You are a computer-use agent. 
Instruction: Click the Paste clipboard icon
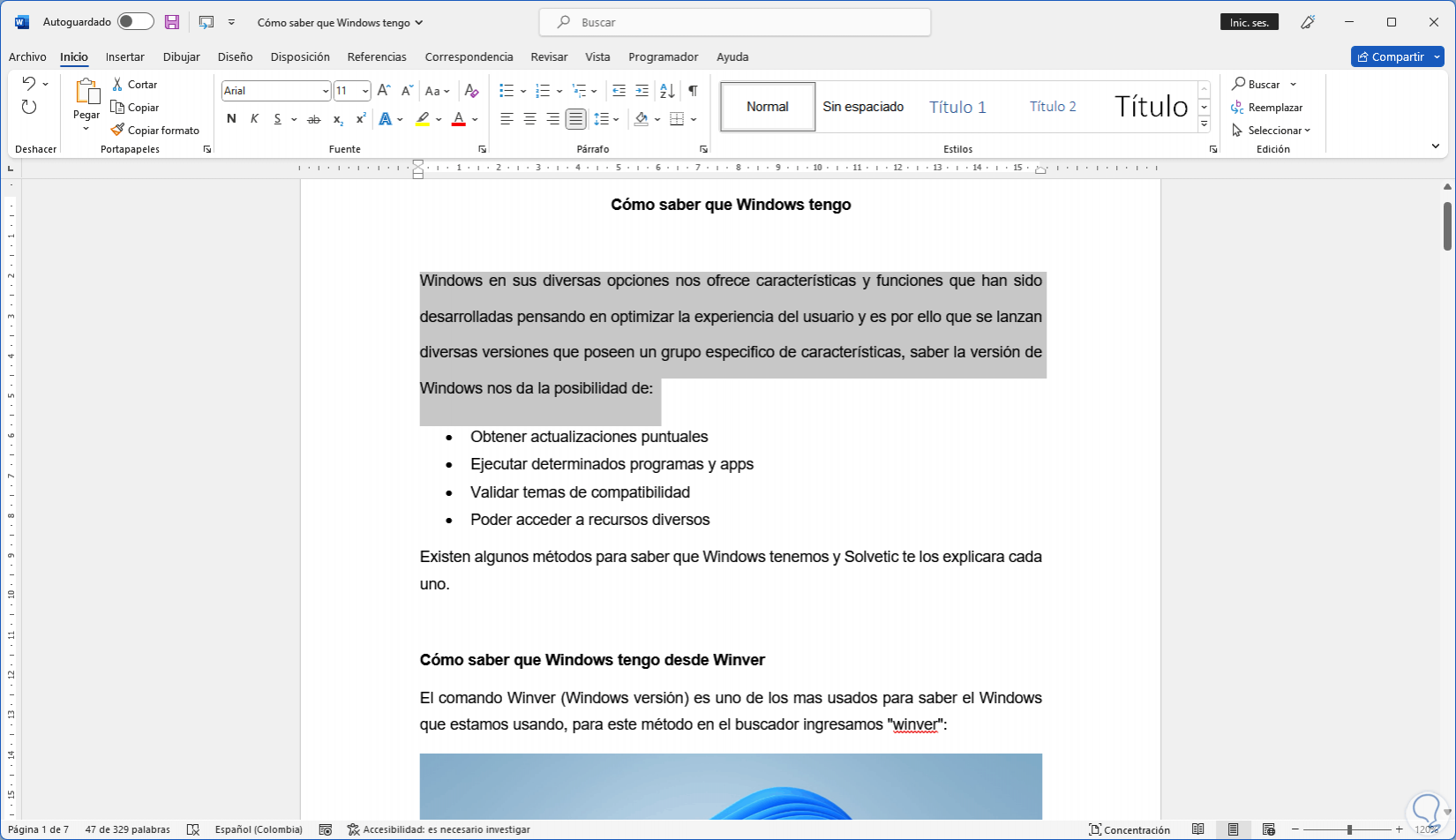pos(86,91)
